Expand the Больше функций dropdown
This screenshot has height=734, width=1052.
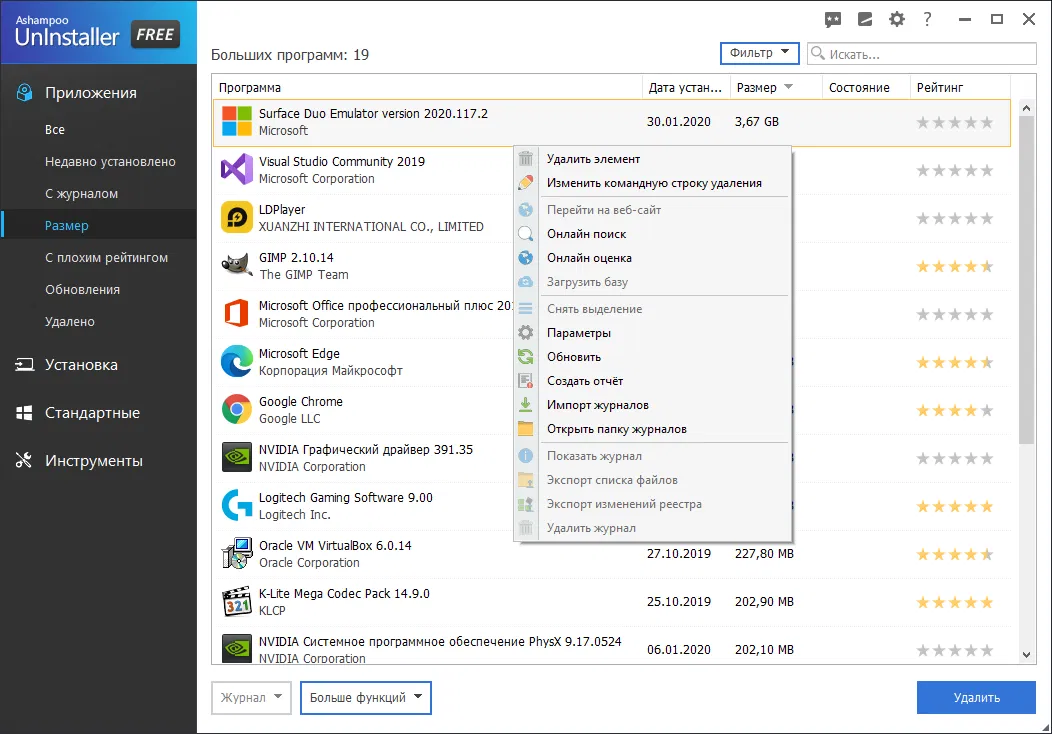(x=366, y=698)
